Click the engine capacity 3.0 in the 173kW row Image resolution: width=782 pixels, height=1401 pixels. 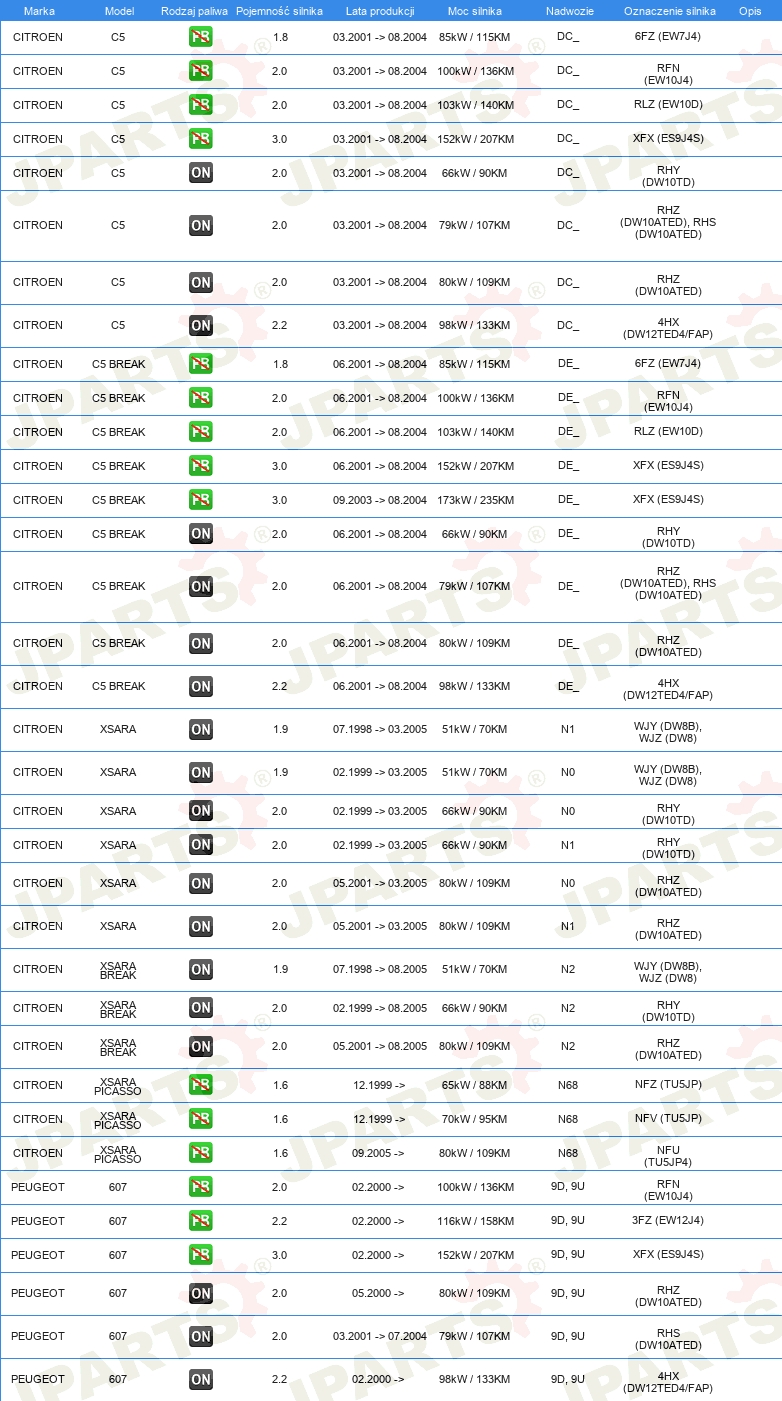[280, 500]
